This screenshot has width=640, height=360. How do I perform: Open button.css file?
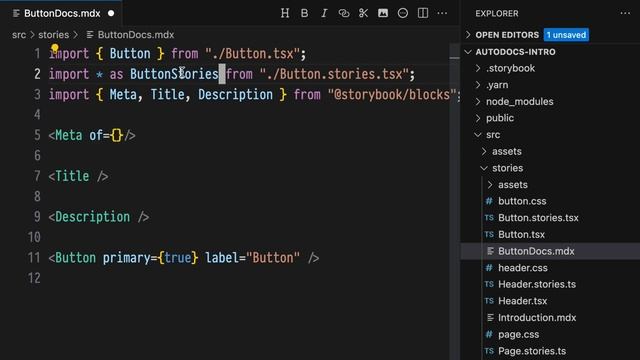[x=522, y=201]
